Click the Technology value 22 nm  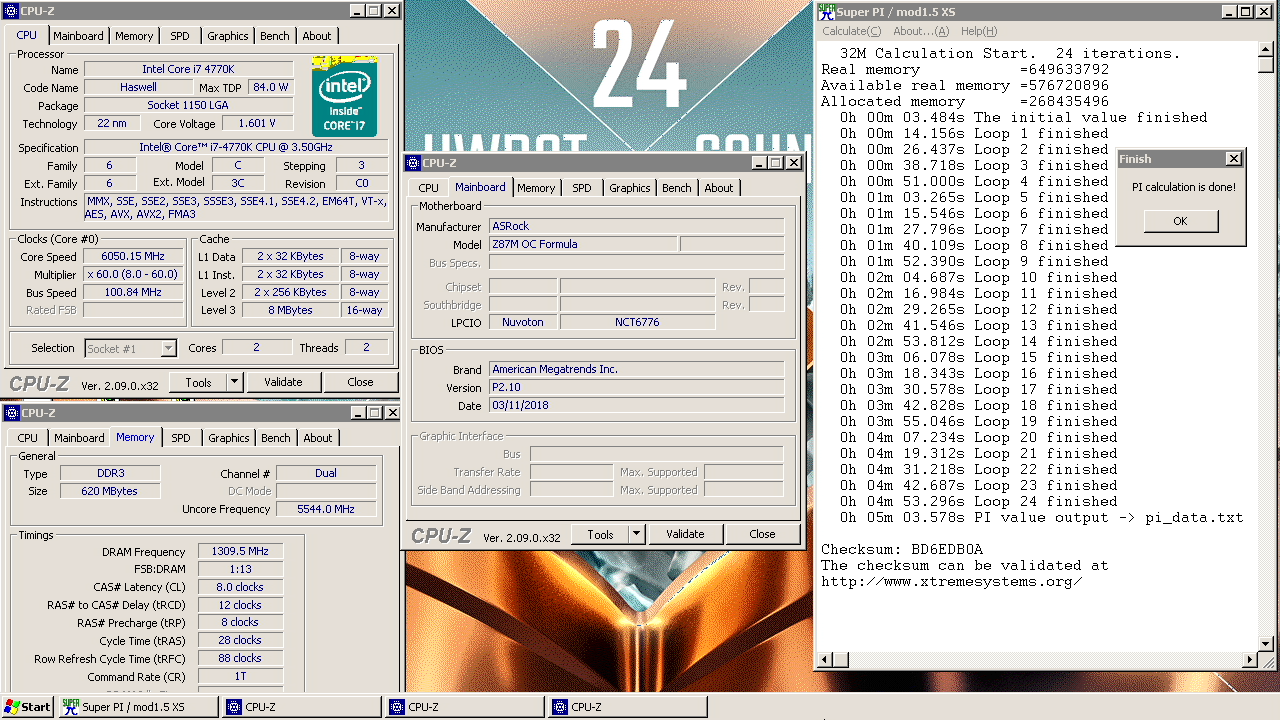coord(112,124)
